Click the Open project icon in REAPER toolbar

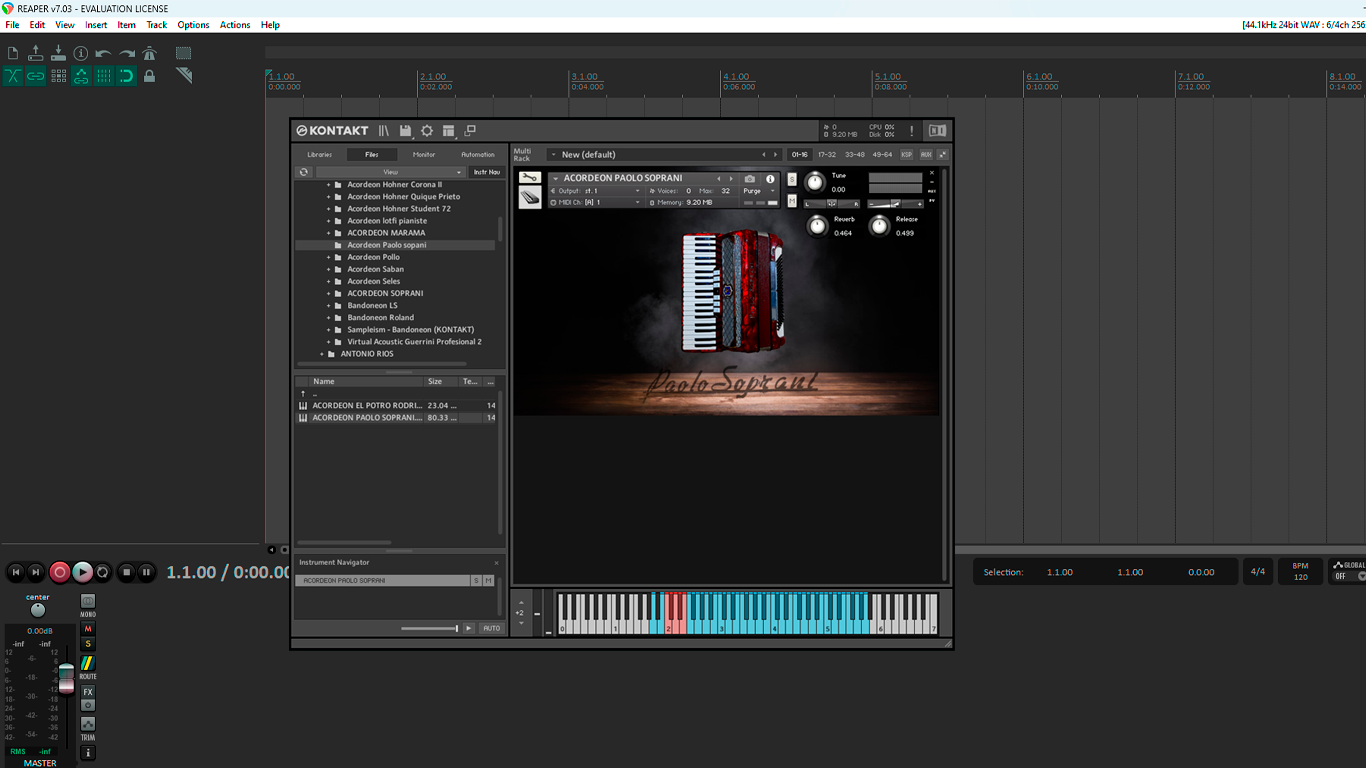(36, 53)
